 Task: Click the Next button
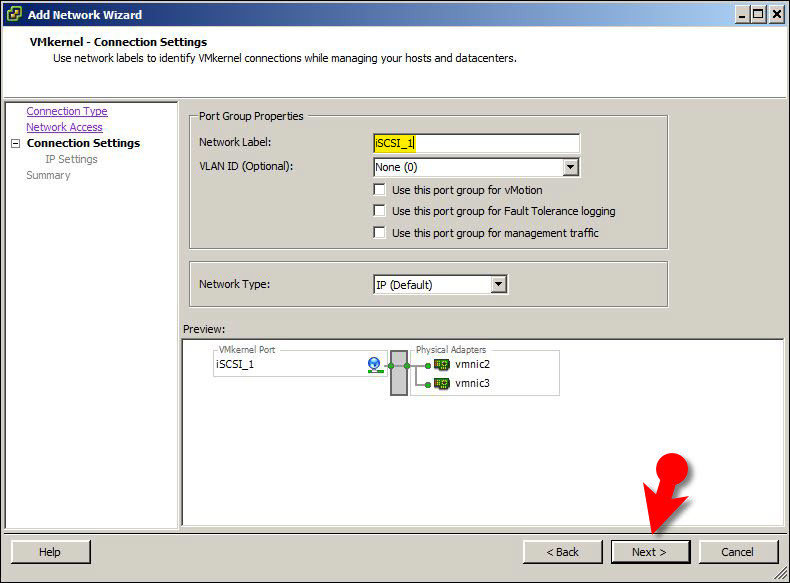click(x=650, y=552)
